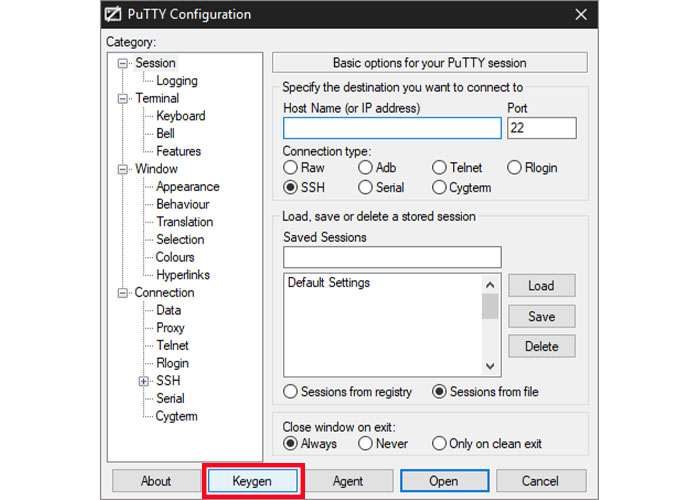Set close window on exit to Always
This screenshot has height=500, width=700.
[x=290, y=444]
